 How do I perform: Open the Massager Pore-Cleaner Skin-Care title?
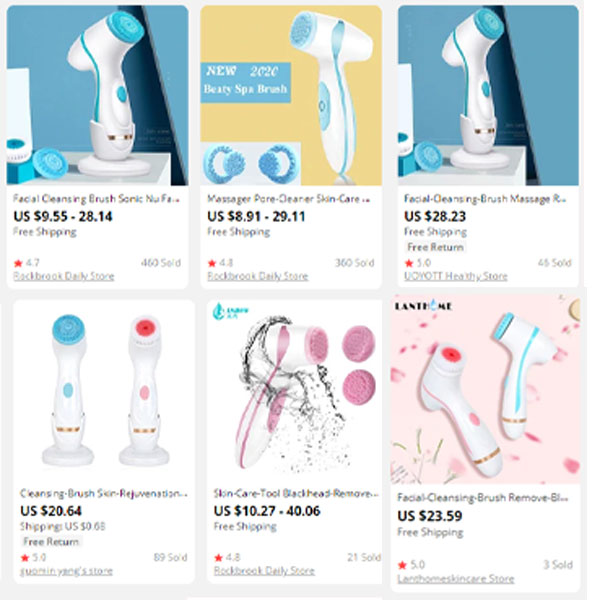[x=289, y=199]
